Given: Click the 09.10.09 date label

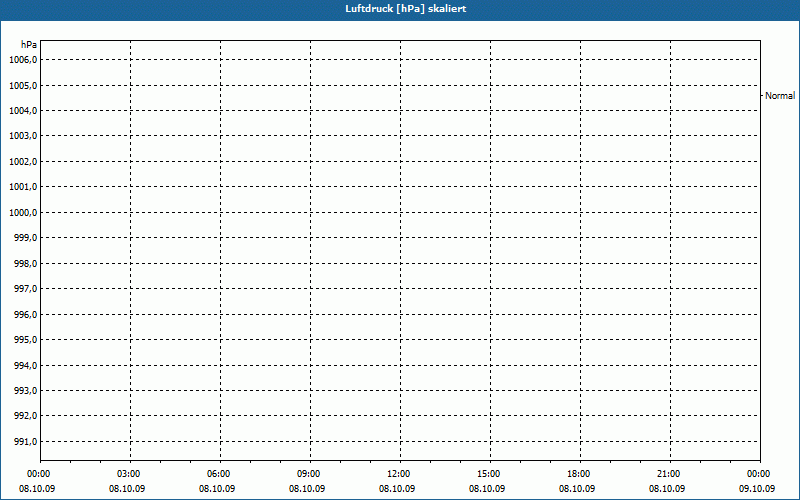Looking at the screenshot, I should coord(757,489).
